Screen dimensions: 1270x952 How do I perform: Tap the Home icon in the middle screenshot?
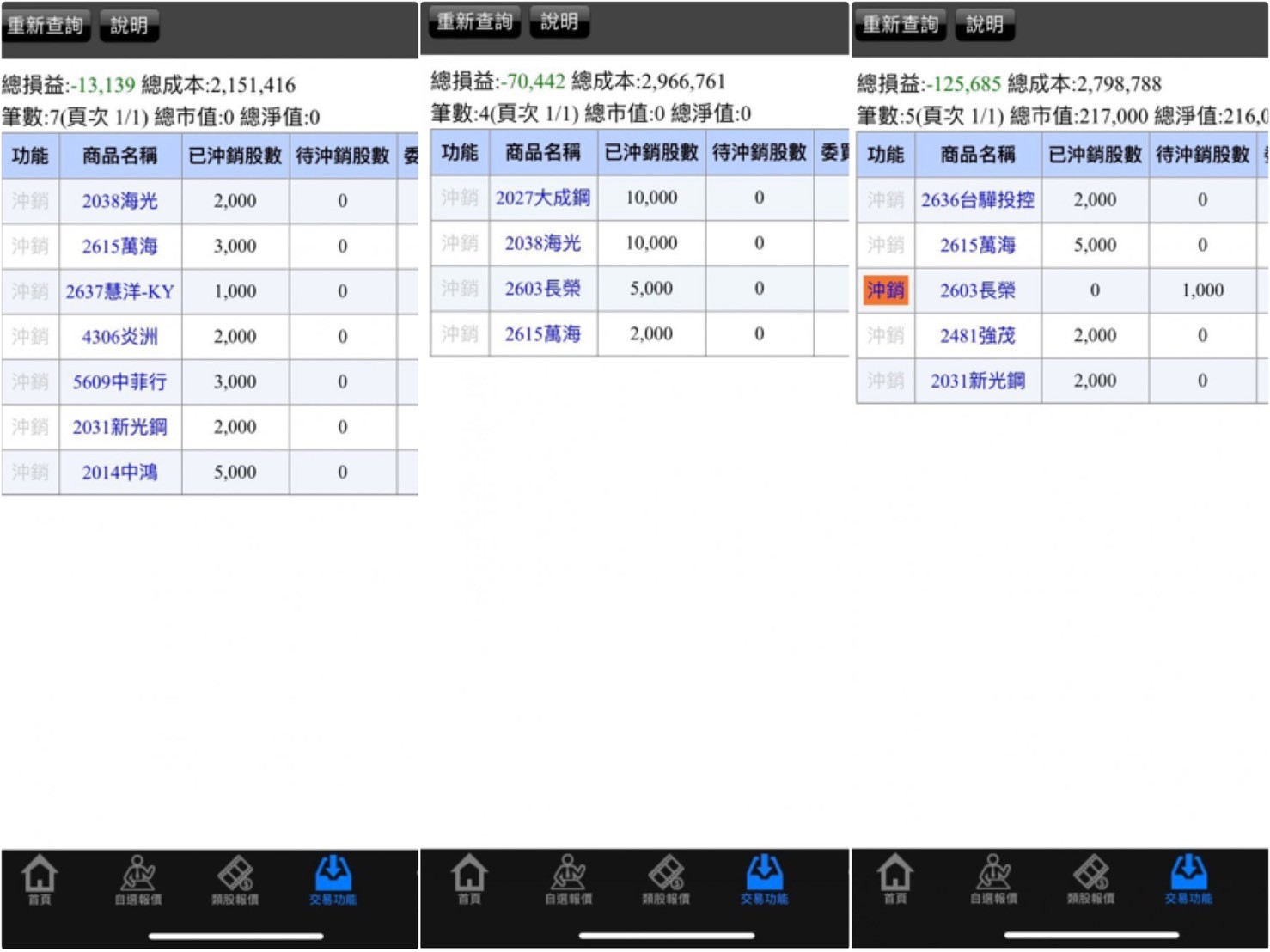coord(469,879)
